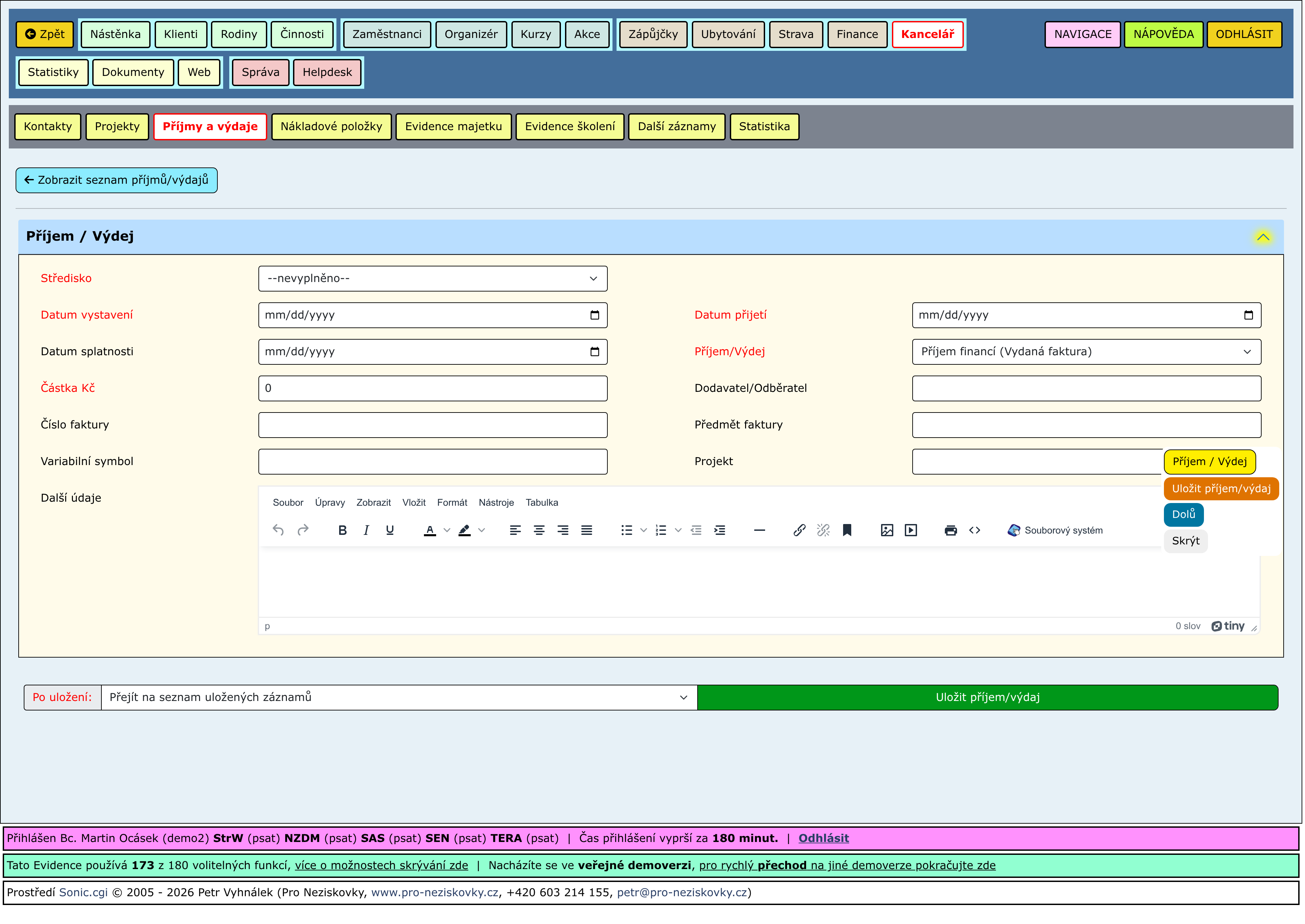Toggle center text alignment
Image resolution: width=1305 pixels, height=924 pixels.
539,531
